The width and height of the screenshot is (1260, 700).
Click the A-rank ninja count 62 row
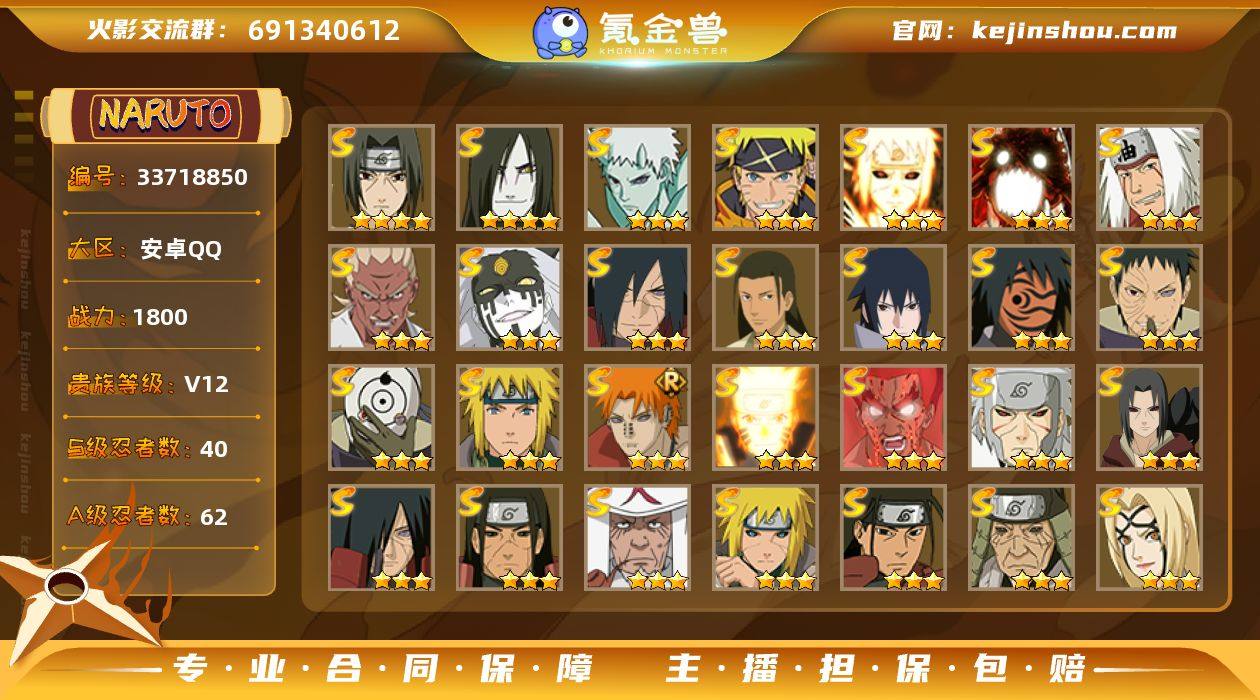148,517
